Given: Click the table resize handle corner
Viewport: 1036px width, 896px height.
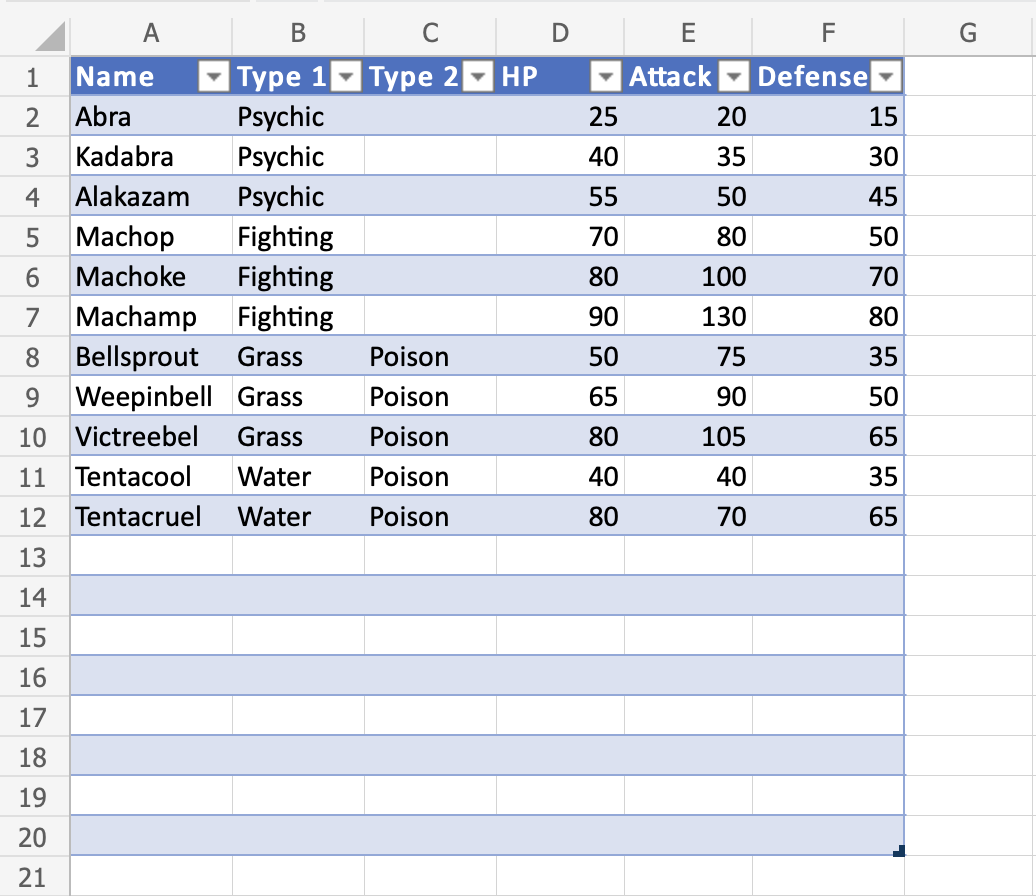Looking at the screenshot, I should 900,851.
